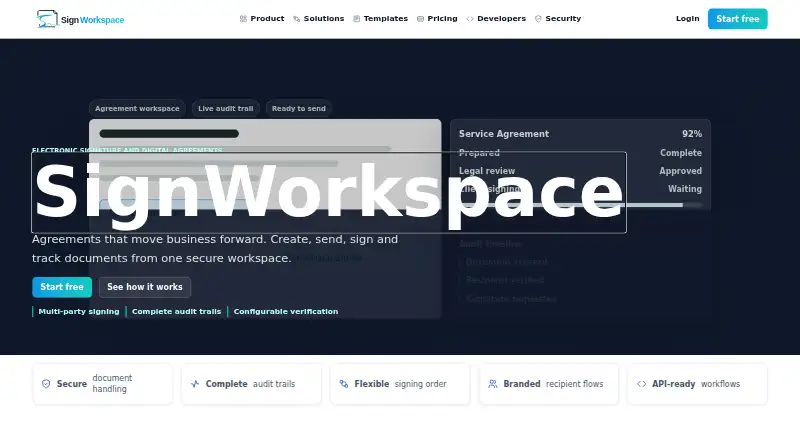Select the Agreement workspace pill
This screenshot has width=800, height=440.
point(137,108)
